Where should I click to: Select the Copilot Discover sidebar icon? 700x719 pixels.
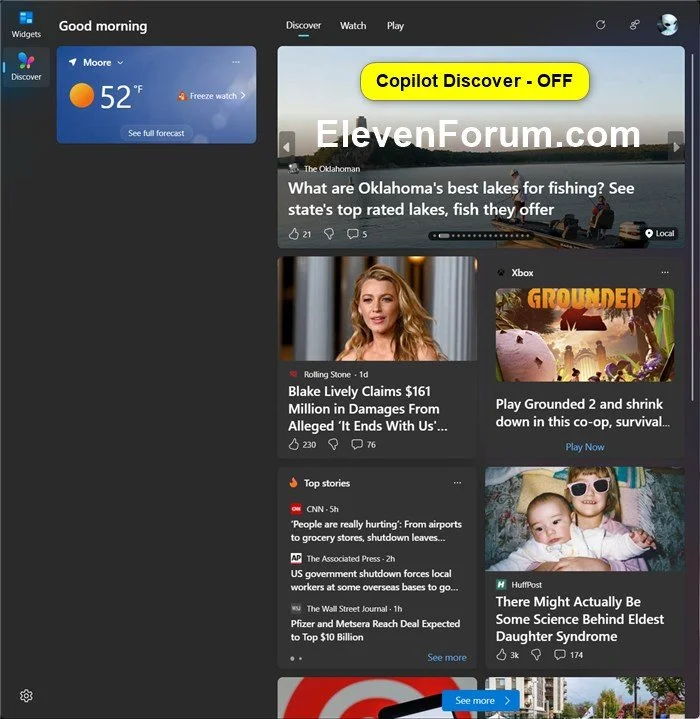pos(26,67)
